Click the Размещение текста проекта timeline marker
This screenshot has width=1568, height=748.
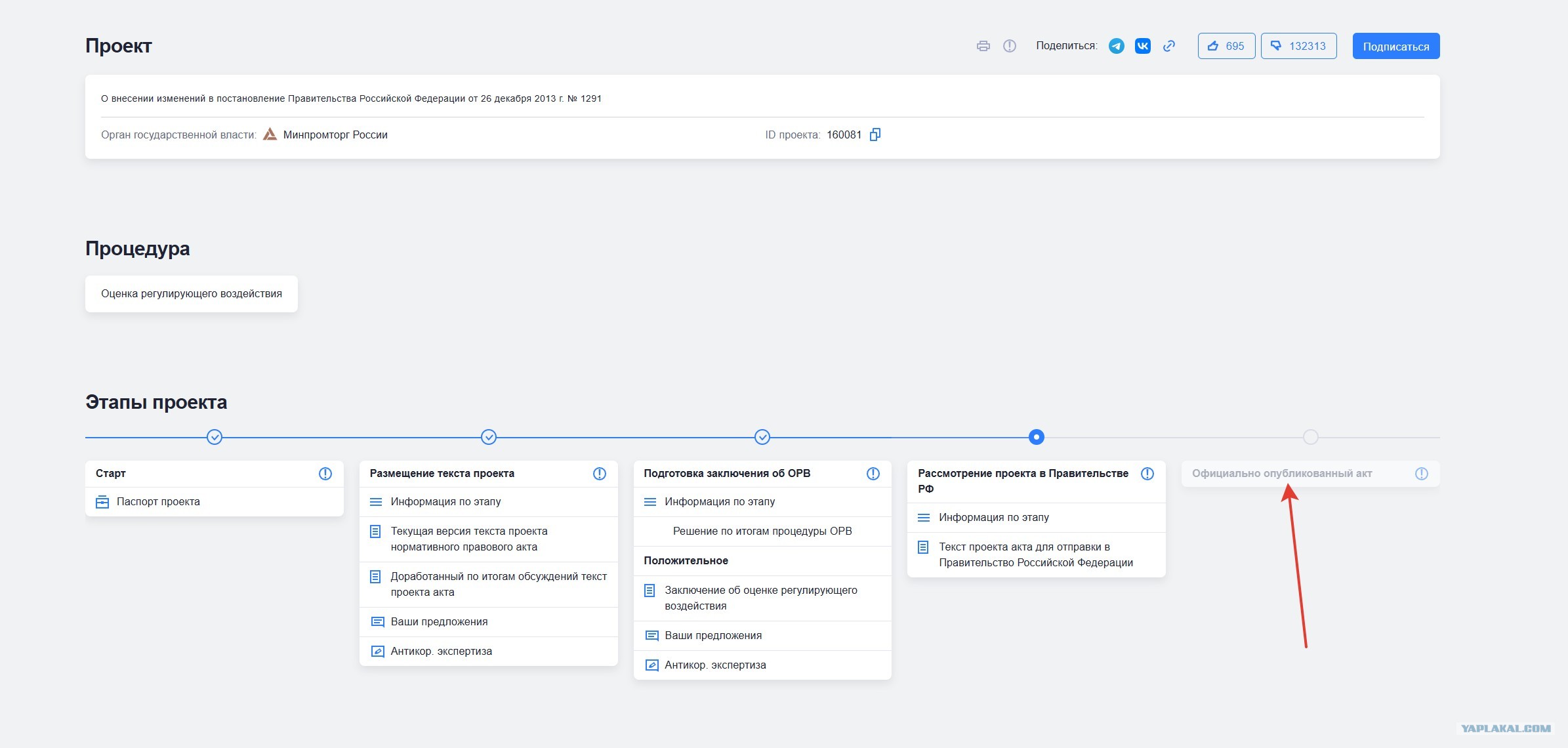pos(489,437)
